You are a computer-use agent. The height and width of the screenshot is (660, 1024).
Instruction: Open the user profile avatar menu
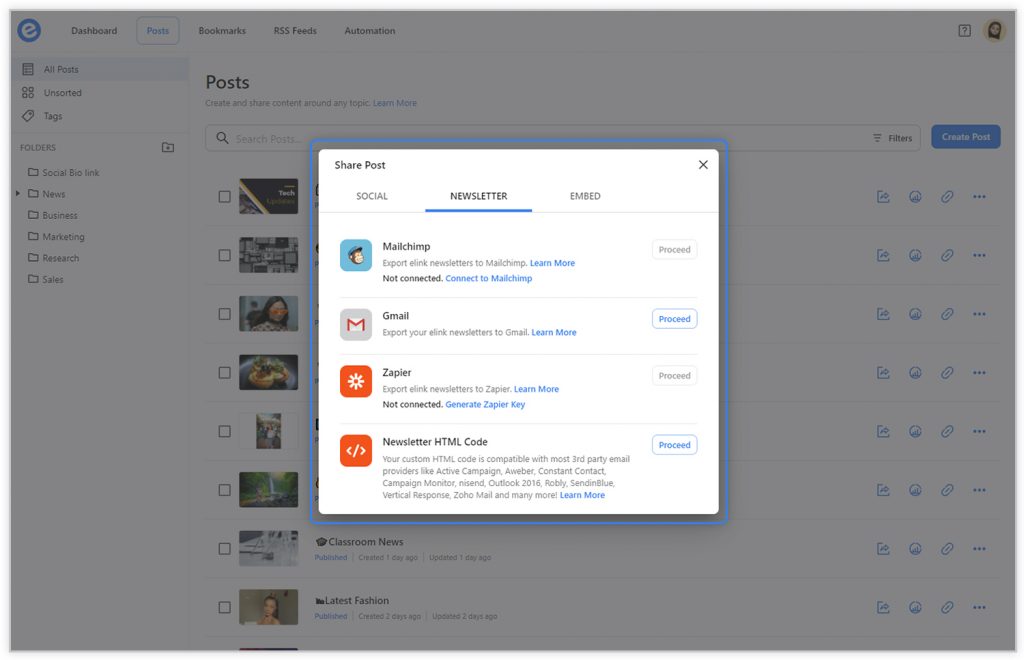point(994,31)
